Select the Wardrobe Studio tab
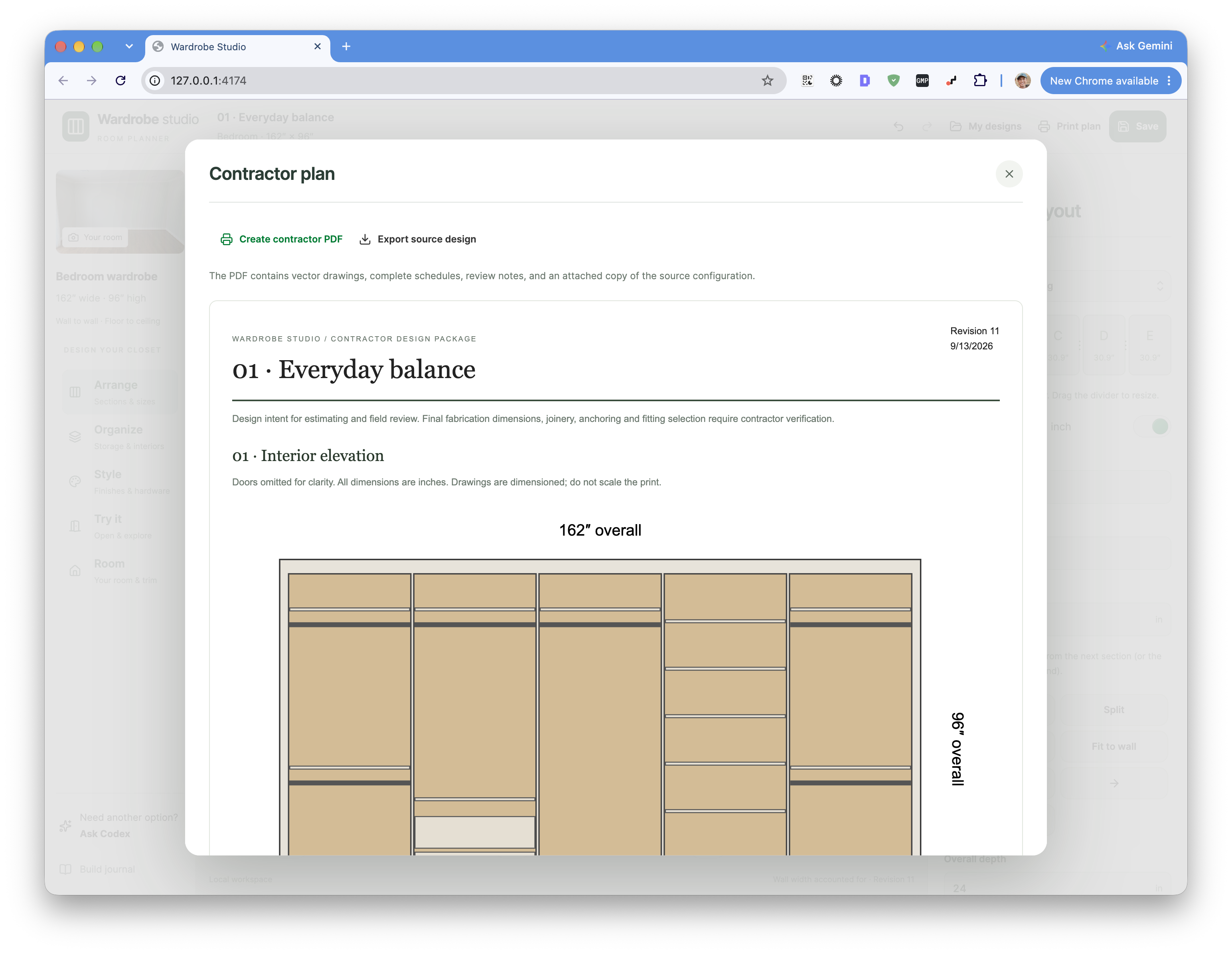1232x954 pixels. 237,47
